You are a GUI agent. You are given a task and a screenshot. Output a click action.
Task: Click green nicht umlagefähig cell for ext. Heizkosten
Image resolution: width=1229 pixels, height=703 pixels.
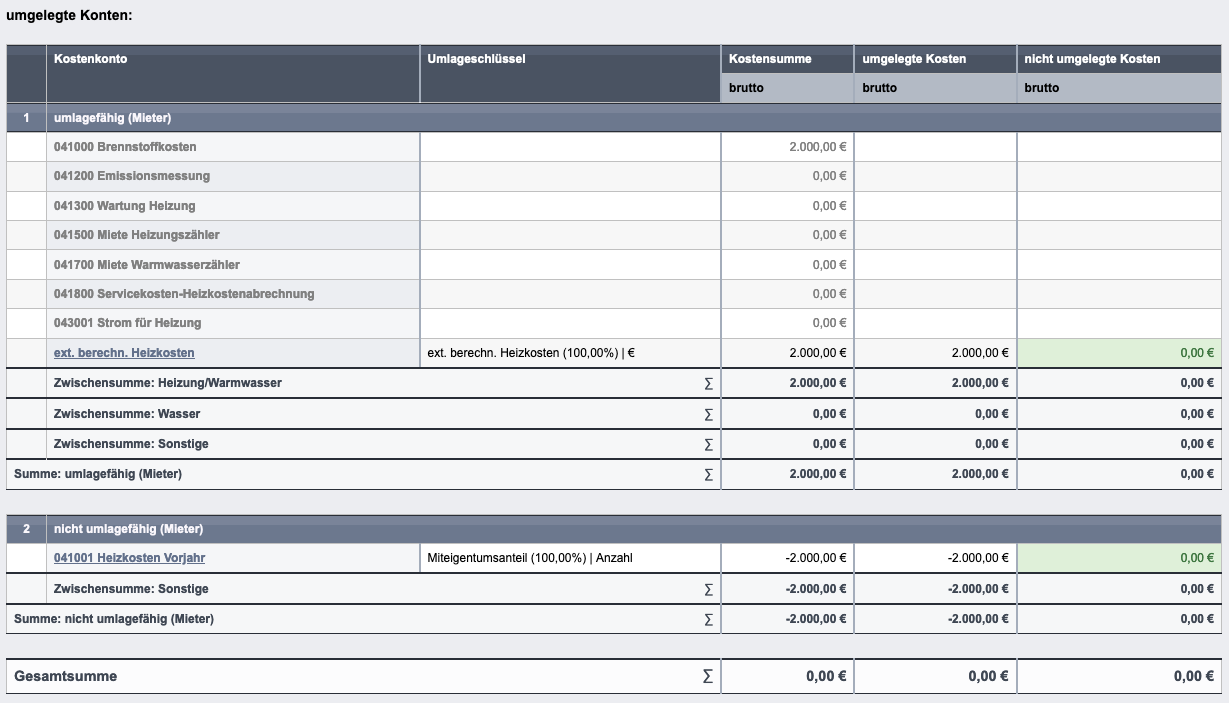tap(1119, 353)
